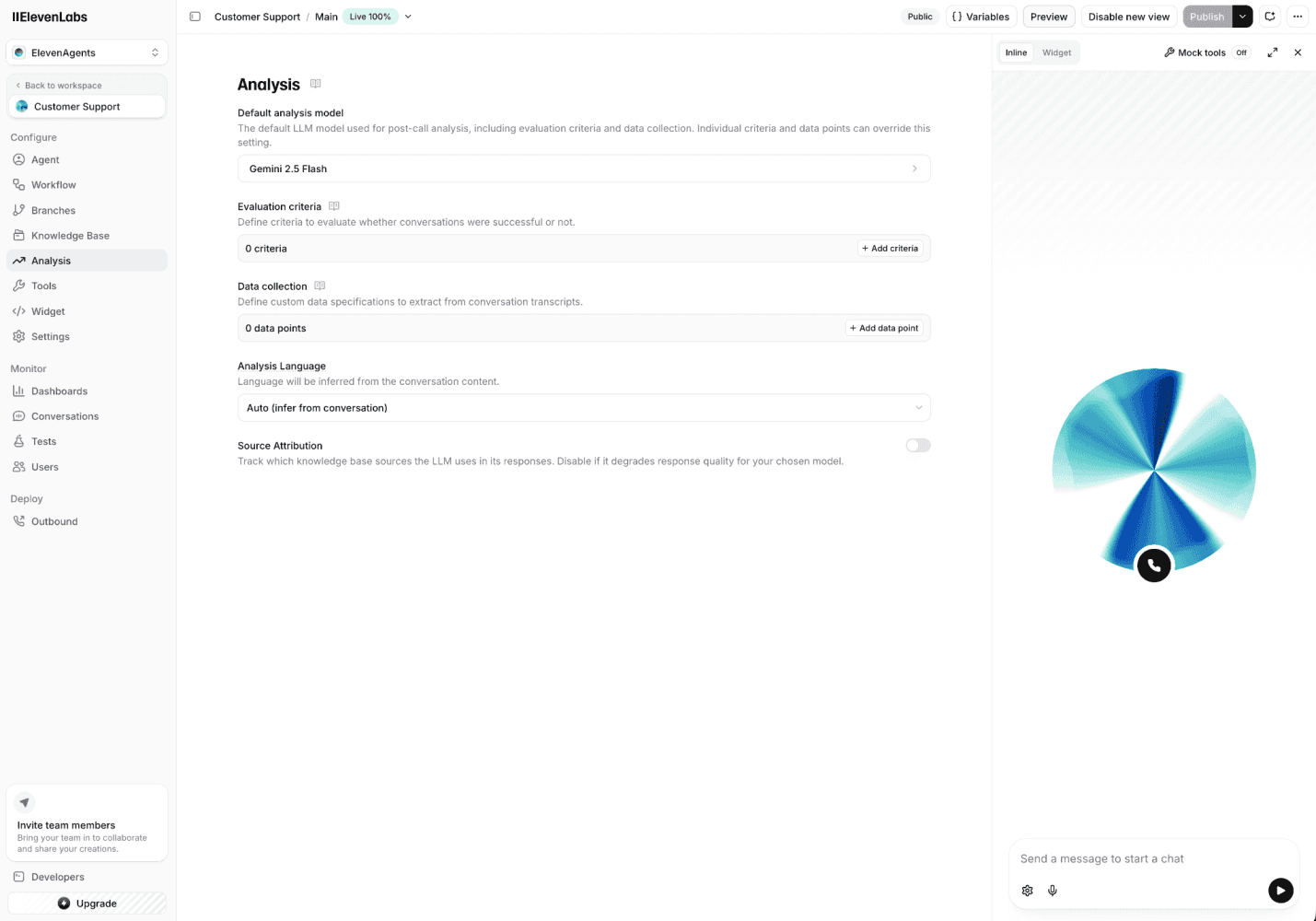Click the Publish button

click(1207, 17)
